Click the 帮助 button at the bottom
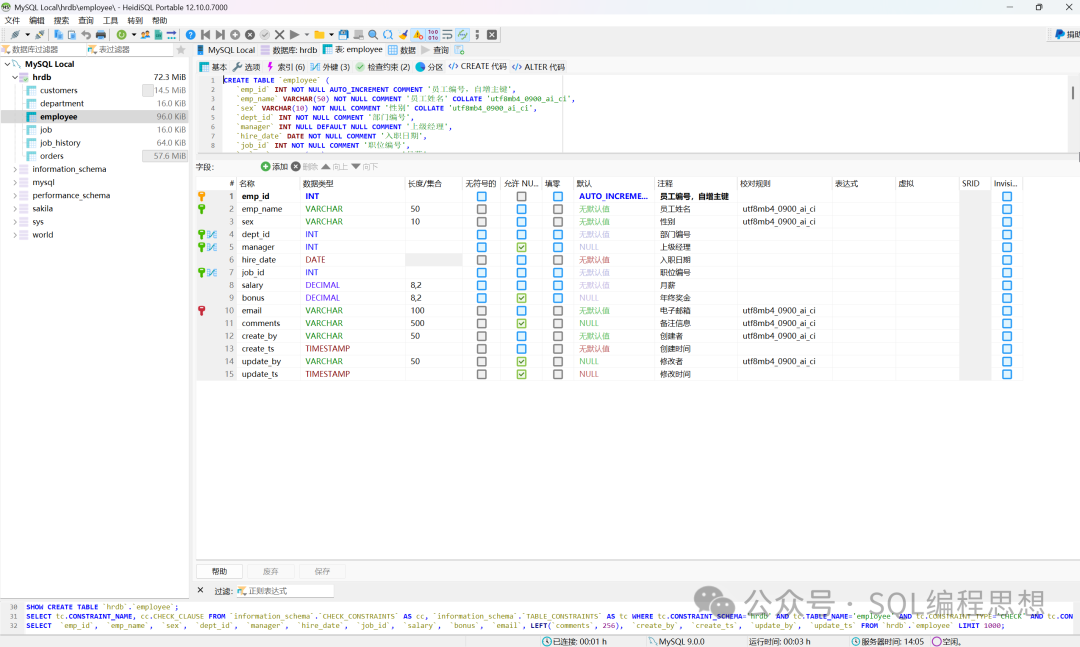This screenshot has height=647, width=1080. (x=220, y=571)
